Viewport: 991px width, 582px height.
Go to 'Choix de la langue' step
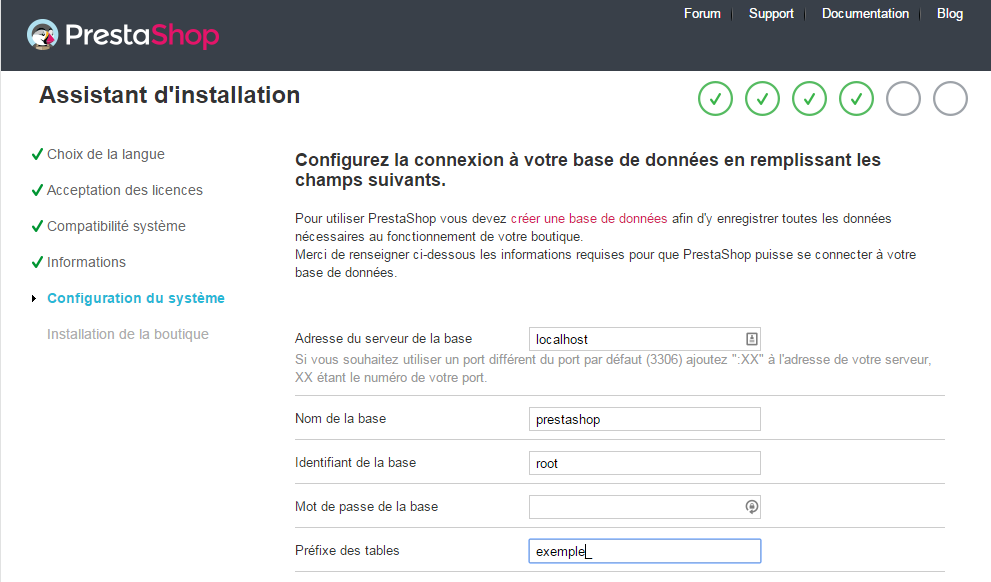click(106, 154)
